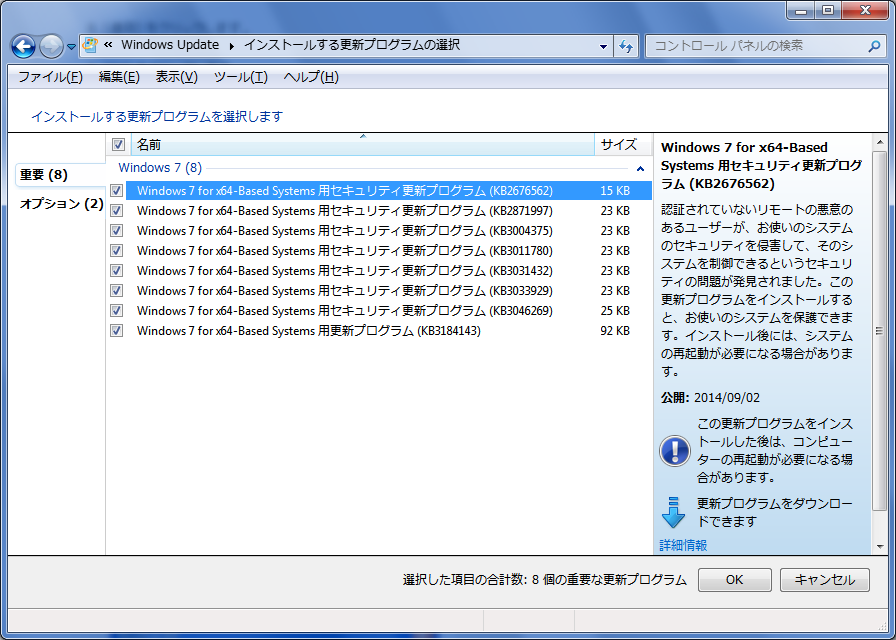The image size is (896, 640).
Task: Click the refresh icon beside address bar
Action: (x=626, y=46)
